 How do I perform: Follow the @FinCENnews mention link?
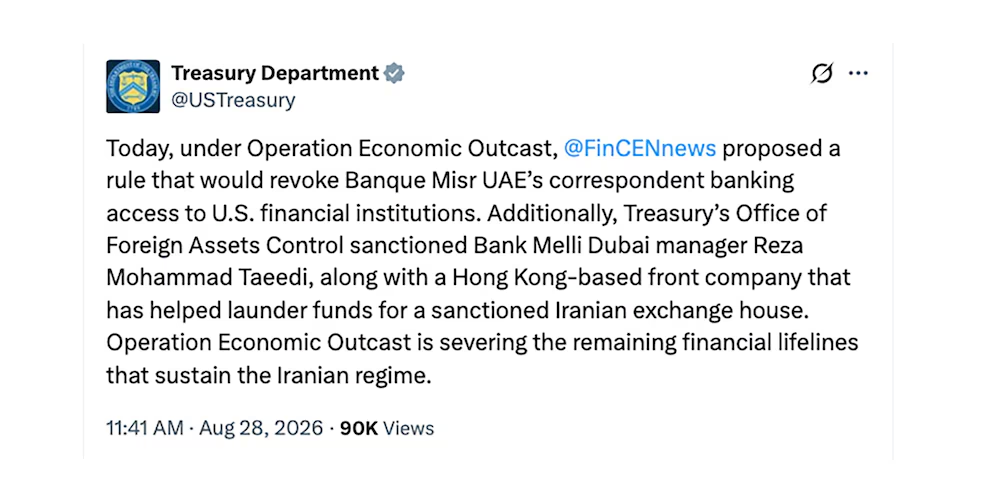pos(639,147)
